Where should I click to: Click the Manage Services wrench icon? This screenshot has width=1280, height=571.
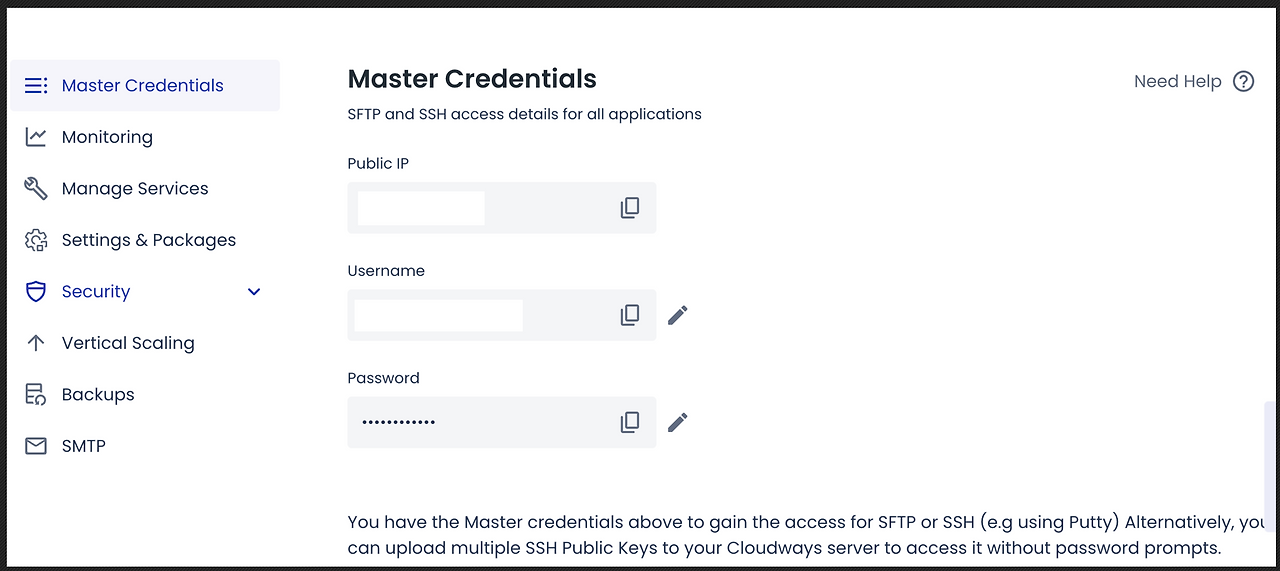[x=36, y=189]
